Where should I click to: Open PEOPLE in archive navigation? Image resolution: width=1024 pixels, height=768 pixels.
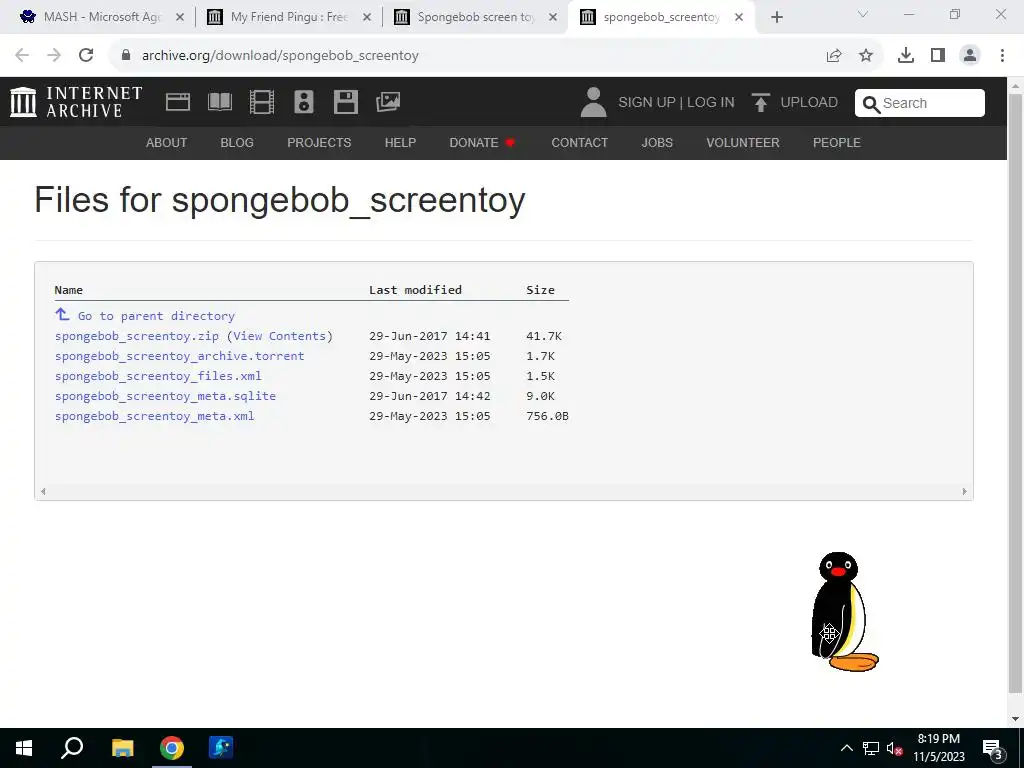pos(837,142)
